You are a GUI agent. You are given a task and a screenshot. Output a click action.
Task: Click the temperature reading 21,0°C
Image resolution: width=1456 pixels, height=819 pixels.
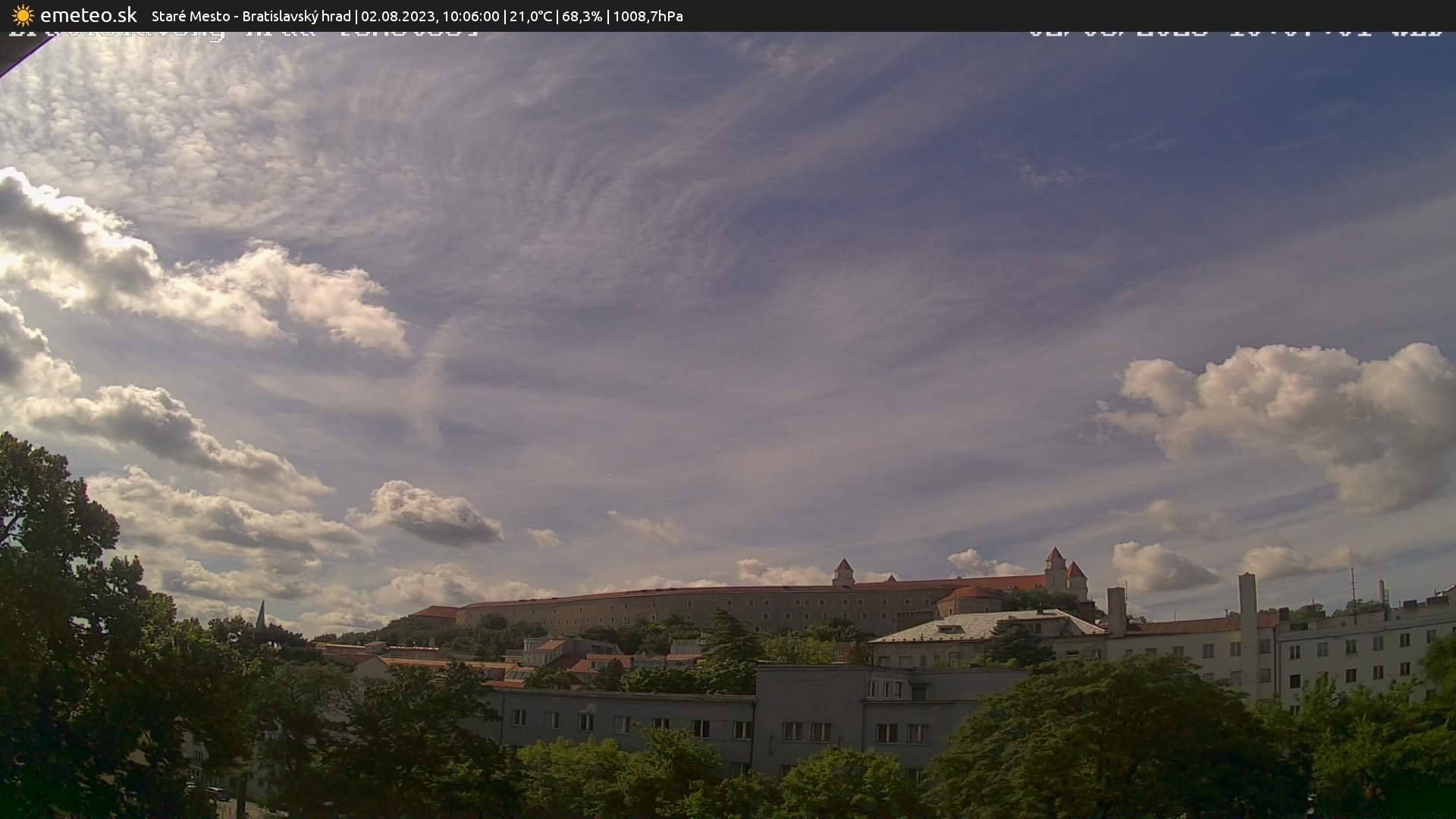pyautogui.click(x=530, y=16)
